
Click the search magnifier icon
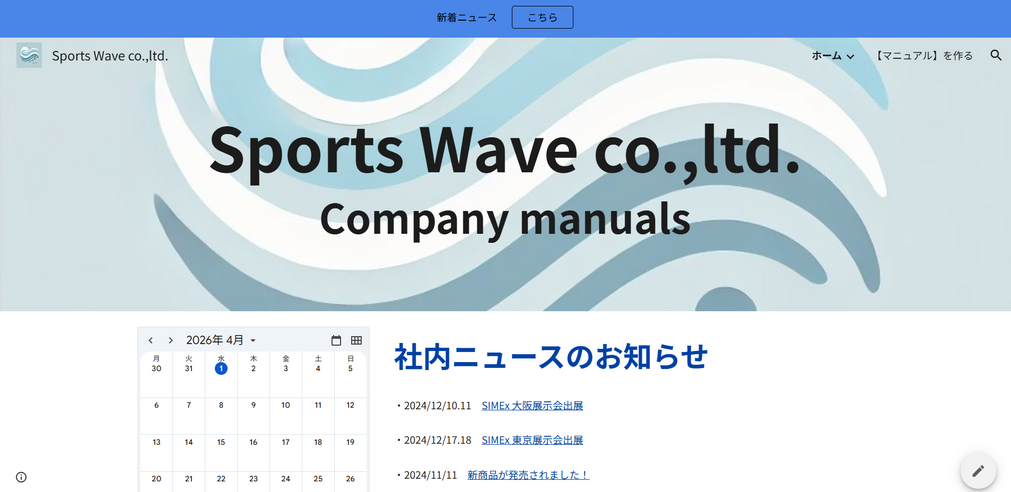point(995,56)
